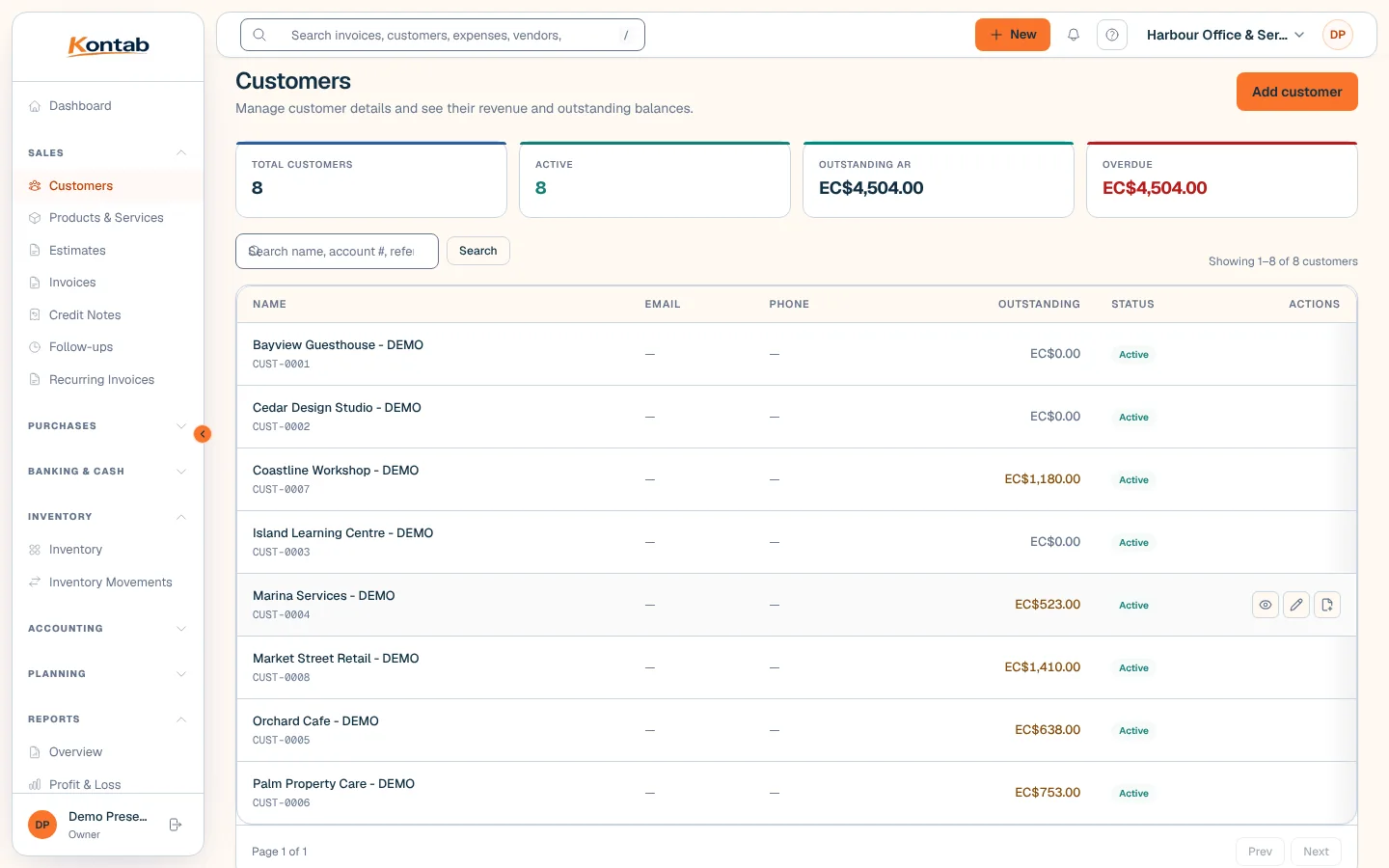Click the Dashboard home icon
The height and width of the screenshot is (868, 1389).
click(x=35, y=106)
